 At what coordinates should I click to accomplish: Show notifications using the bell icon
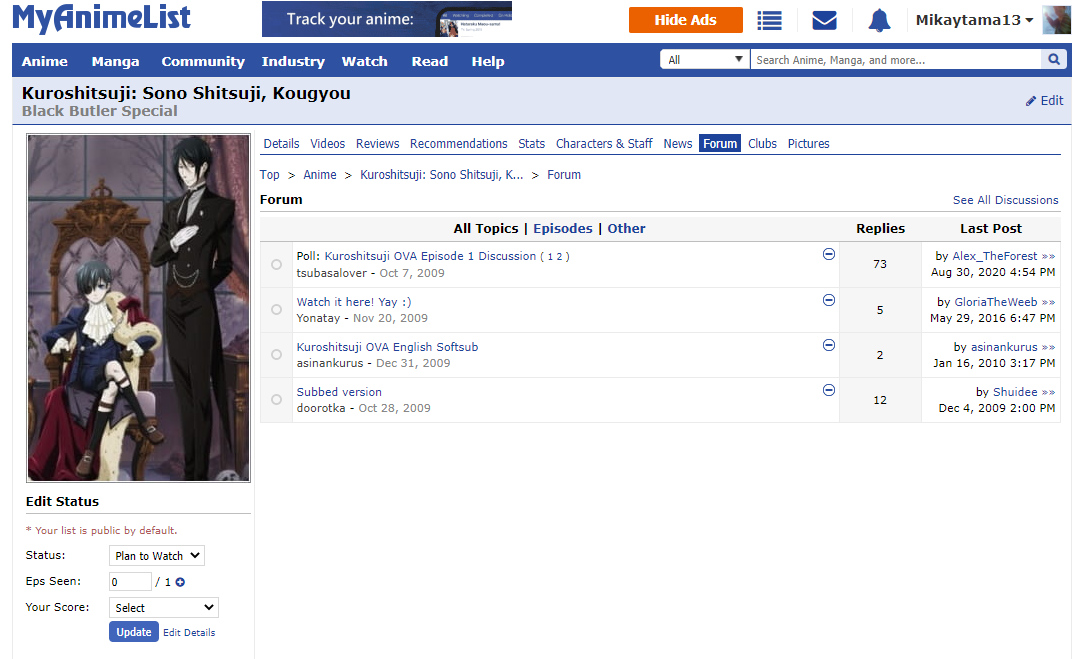(x=879, y=20)
